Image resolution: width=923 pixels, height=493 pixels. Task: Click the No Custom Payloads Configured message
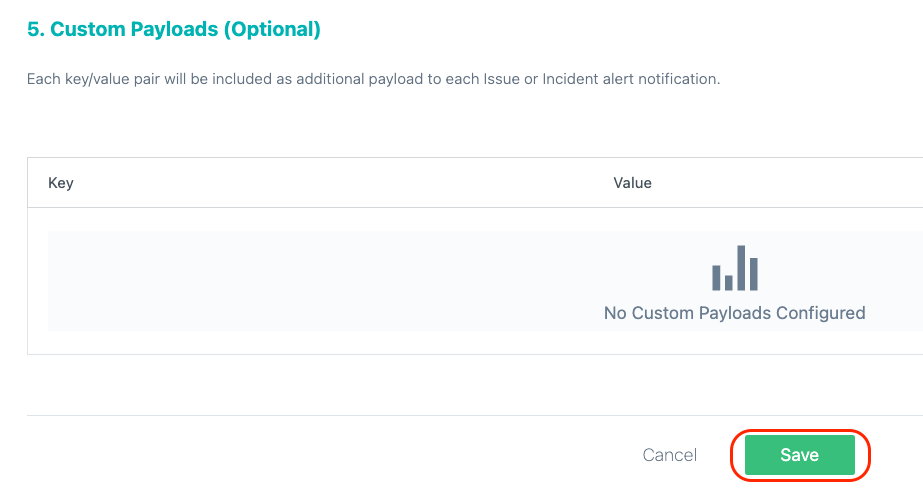pyautogui.click(x=735, y=313)
